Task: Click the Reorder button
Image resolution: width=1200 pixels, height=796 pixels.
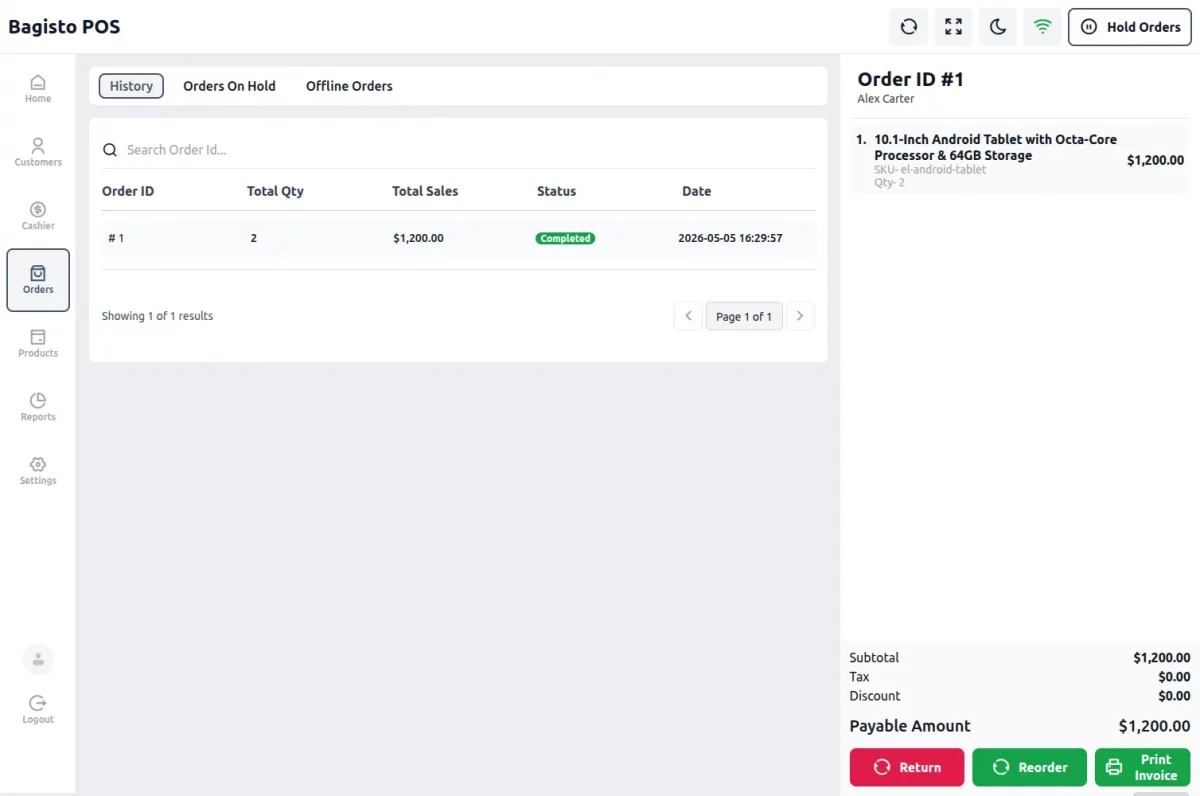Action: 1029,767
